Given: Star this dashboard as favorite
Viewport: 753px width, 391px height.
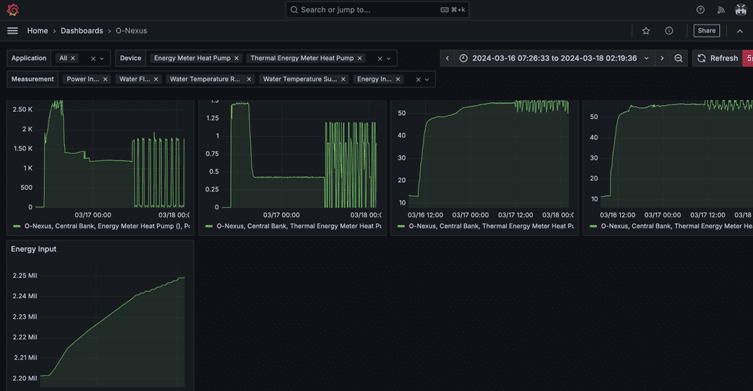Looking at the screenshot, I should click(x=646, y=31).
